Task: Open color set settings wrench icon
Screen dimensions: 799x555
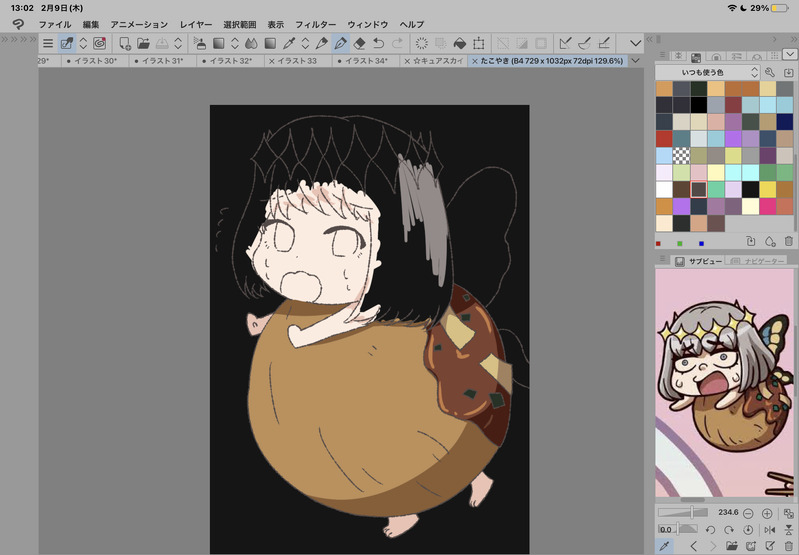Action: (x=769, y=72)
